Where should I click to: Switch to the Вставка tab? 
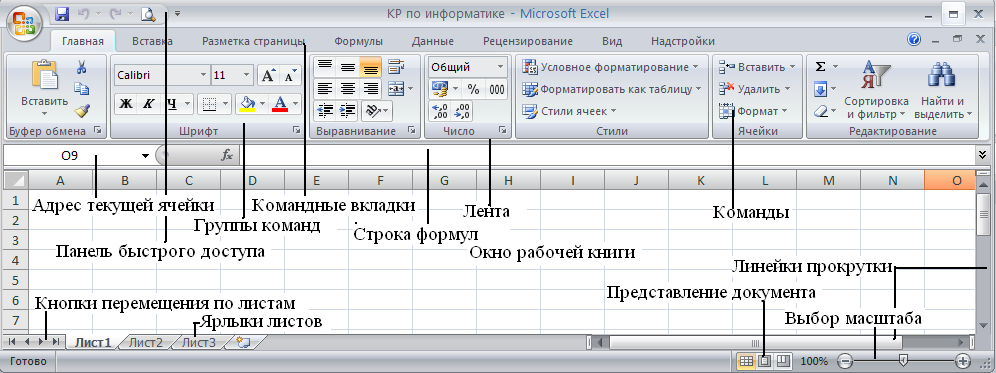(152, 41)
